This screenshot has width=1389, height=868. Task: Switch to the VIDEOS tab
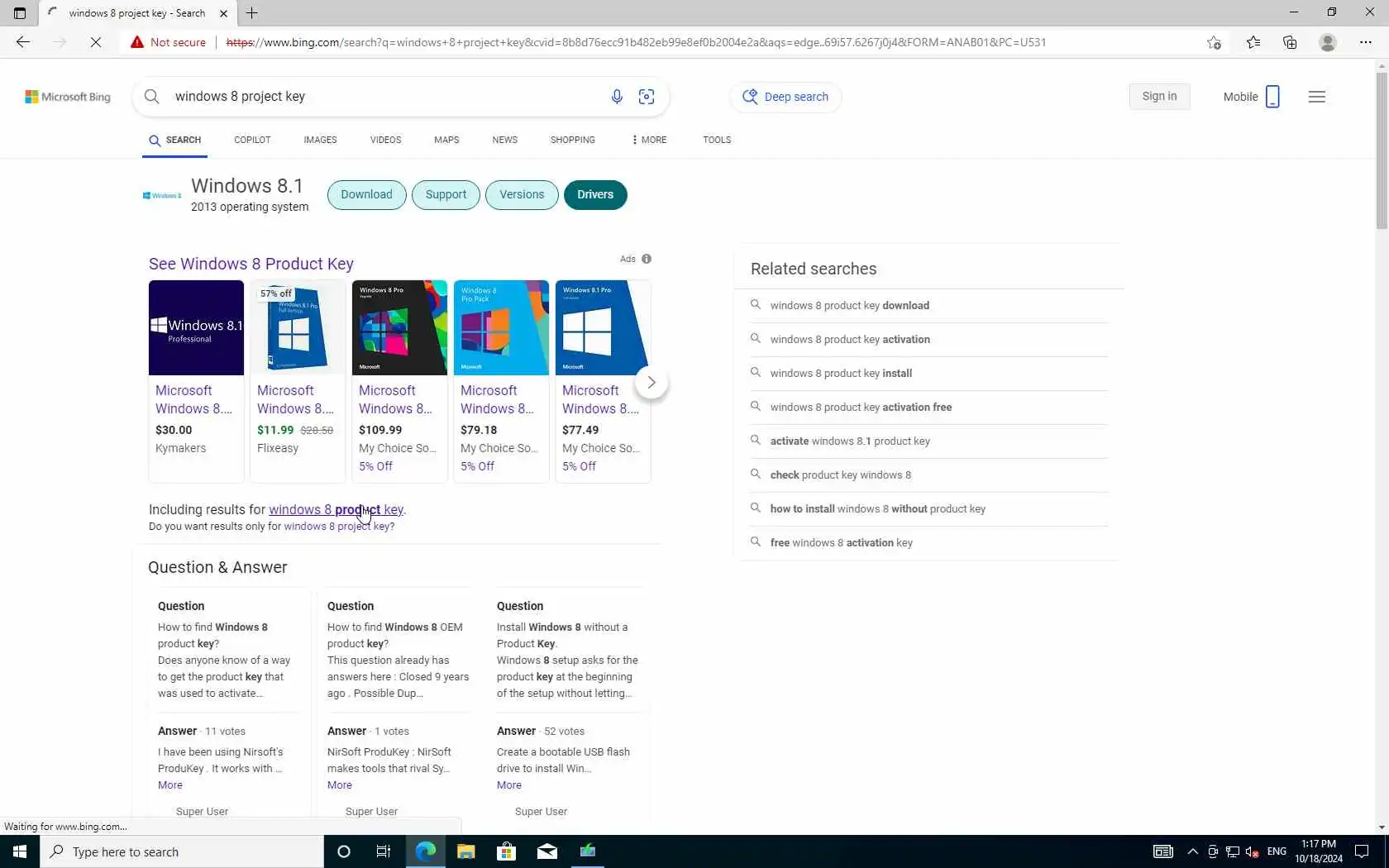pos(385,140)
